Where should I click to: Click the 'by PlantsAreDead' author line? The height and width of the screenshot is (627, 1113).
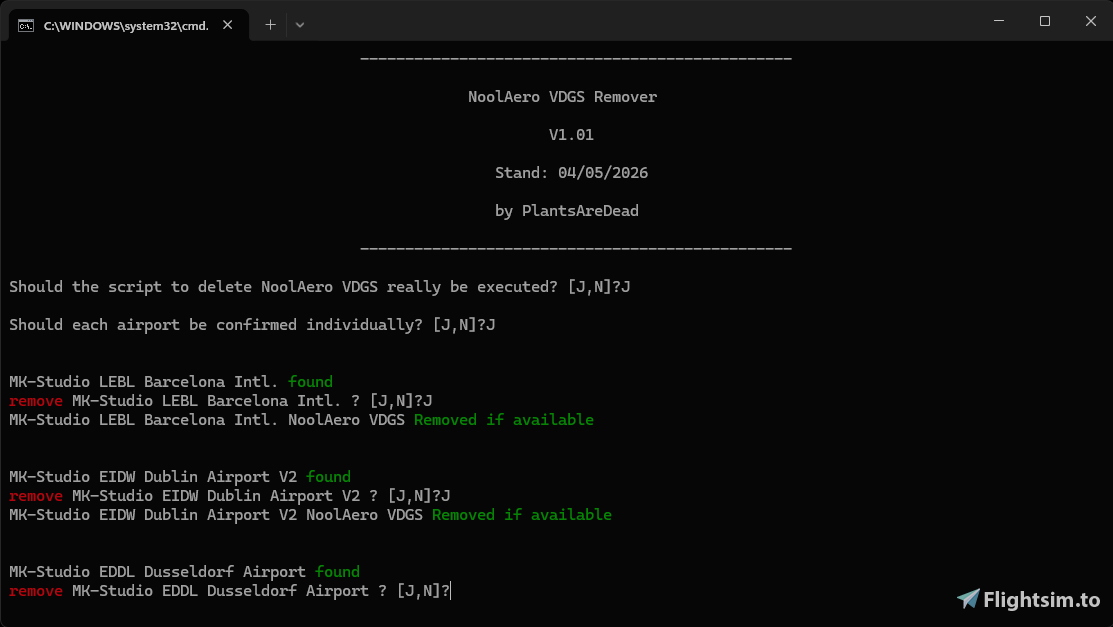coord(566,211)
